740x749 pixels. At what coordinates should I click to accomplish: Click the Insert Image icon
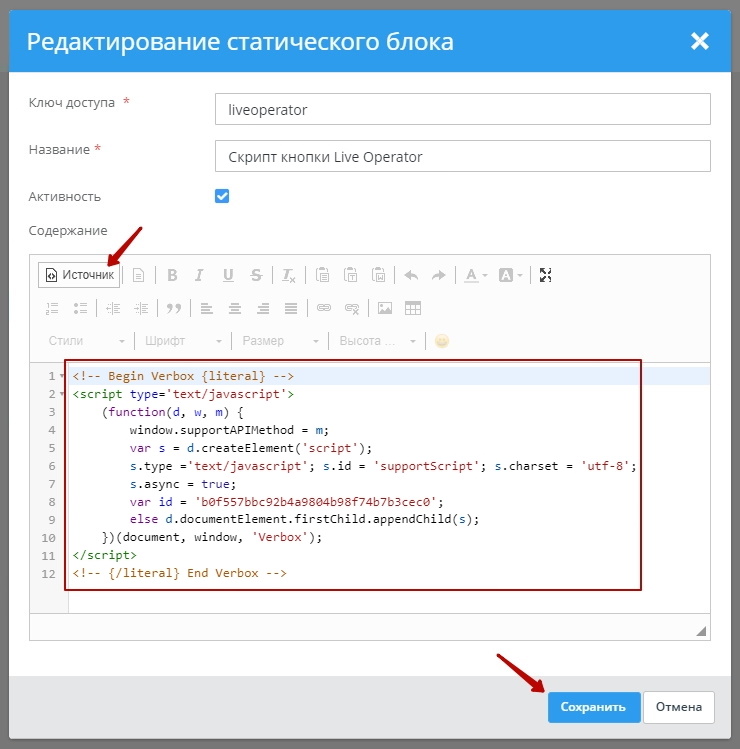pos(385,308)
